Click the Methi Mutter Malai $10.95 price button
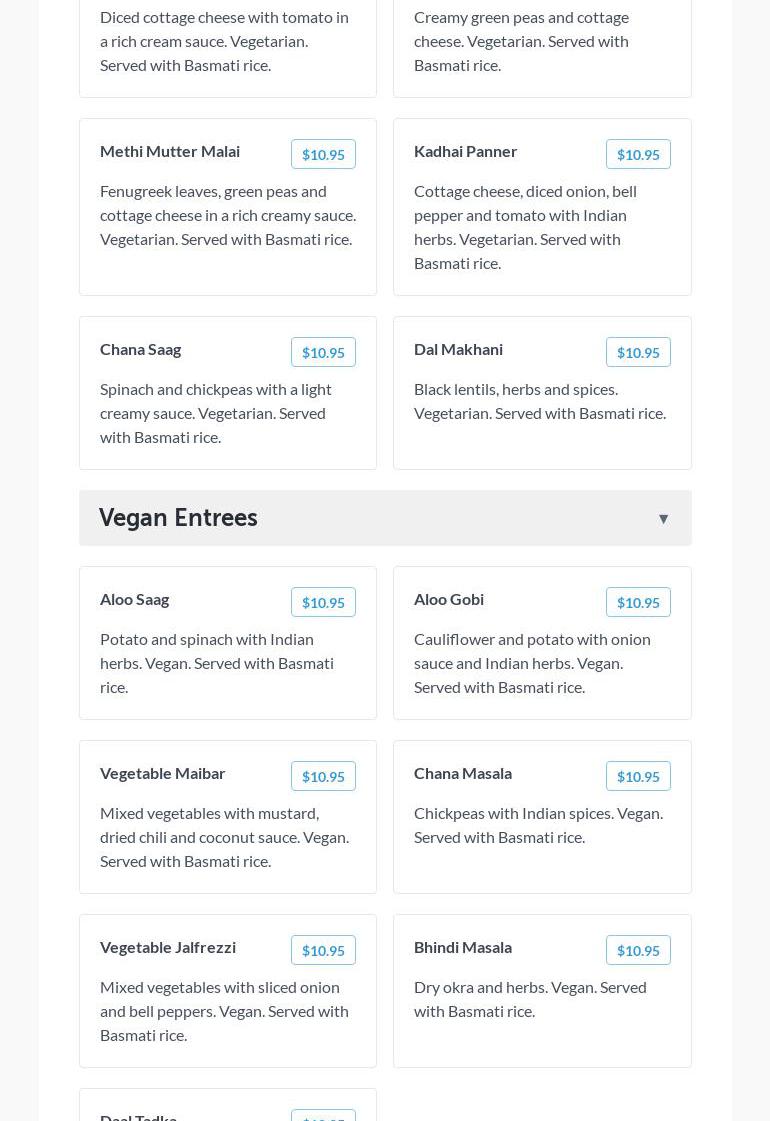This screenshot has height=1121, width=770. click(x=323, y=154)
